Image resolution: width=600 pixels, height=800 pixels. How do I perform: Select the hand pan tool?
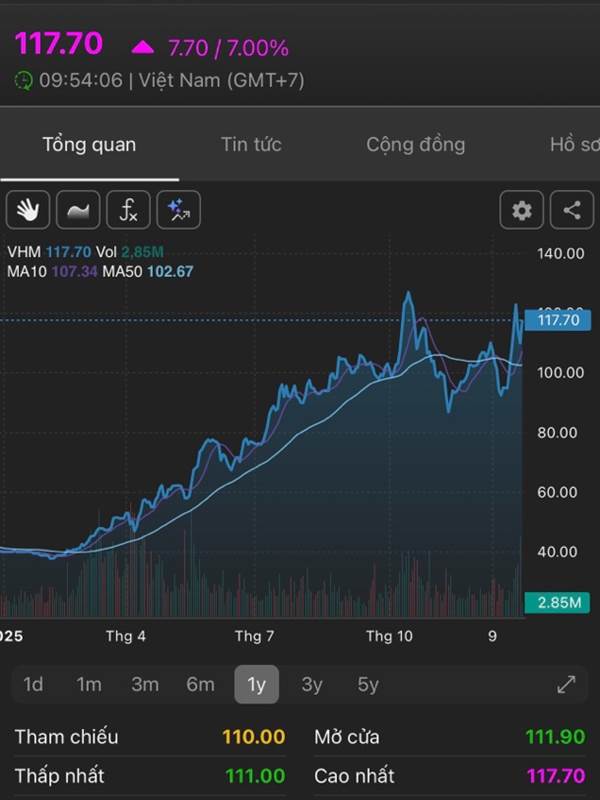(x=28, y=210)
